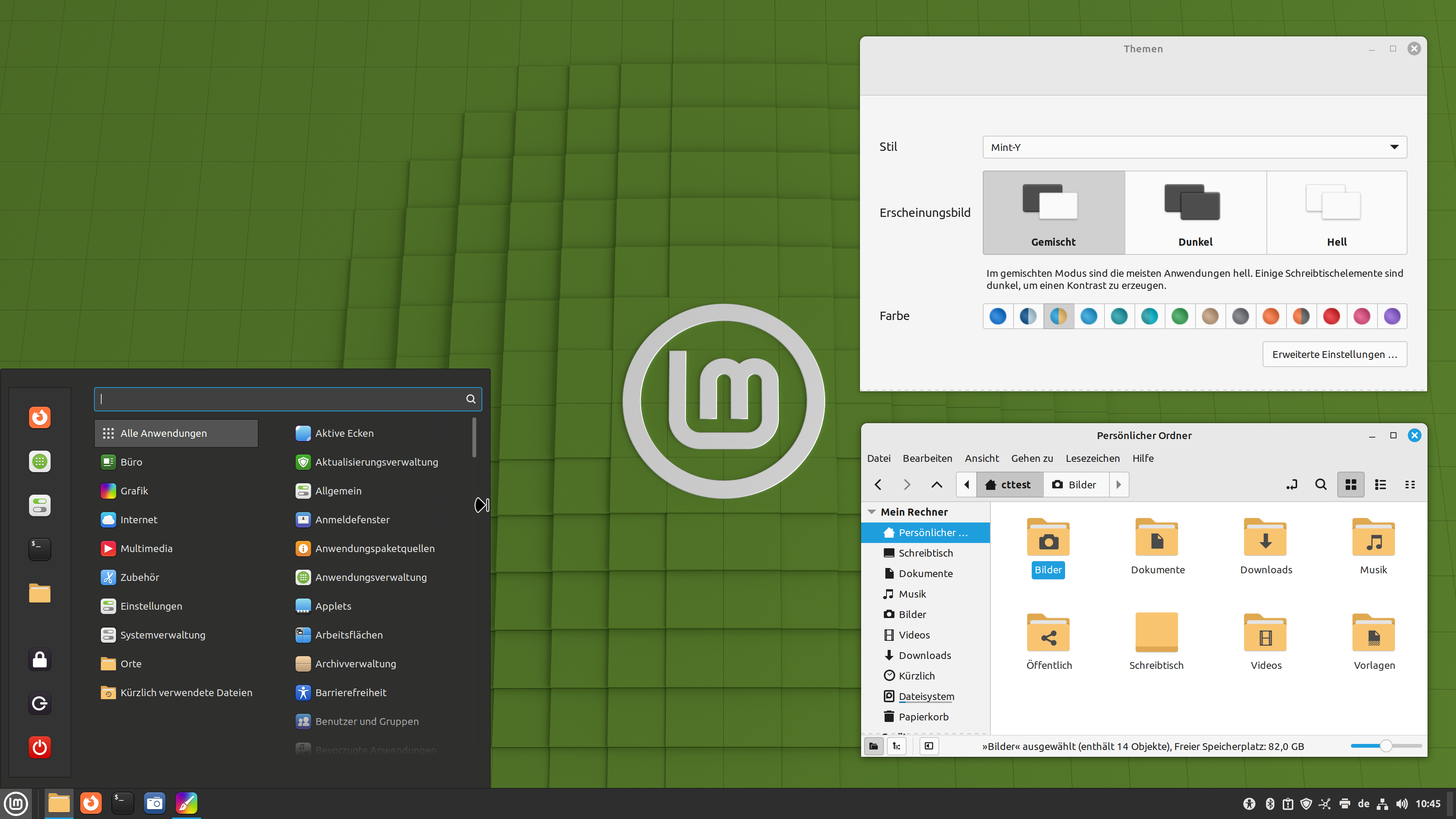Open the Stil Mint-Y dropdown

tap(1194, 147)
